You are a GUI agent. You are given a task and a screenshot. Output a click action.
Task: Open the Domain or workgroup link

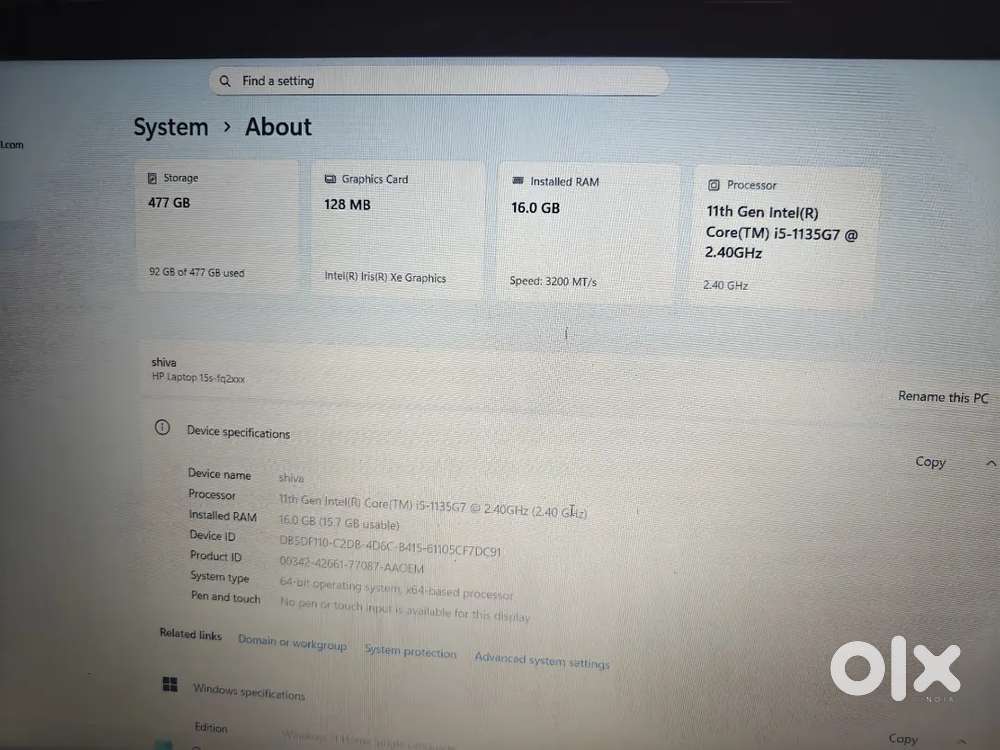[x=292, y=644]
